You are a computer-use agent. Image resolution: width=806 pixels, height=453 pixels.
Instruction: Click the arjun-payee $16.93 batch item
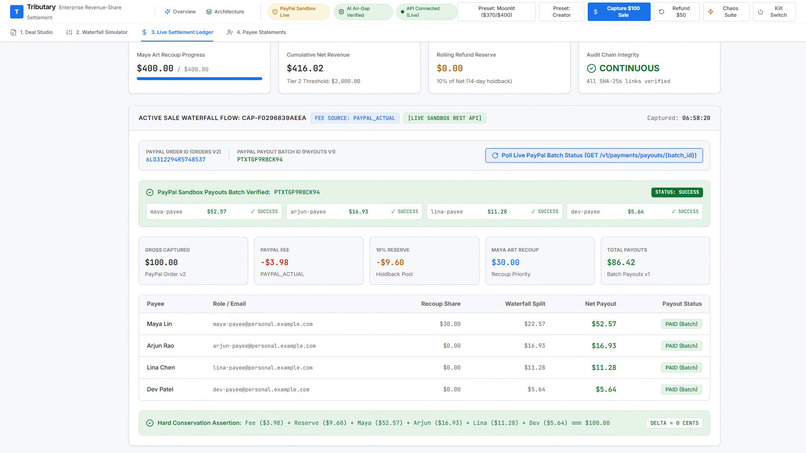click(x=354, y=211)
